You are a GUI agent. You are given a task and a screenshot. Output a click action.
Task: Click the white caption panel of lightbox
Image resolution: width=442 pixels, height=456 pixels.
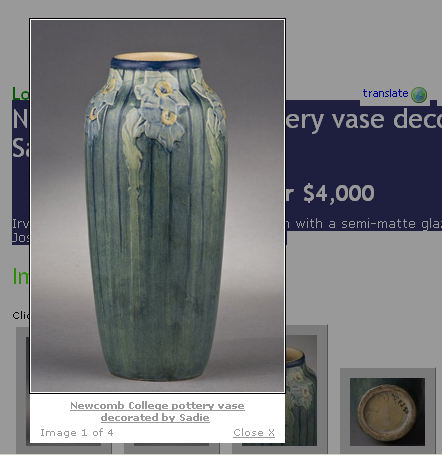[157, 418]
